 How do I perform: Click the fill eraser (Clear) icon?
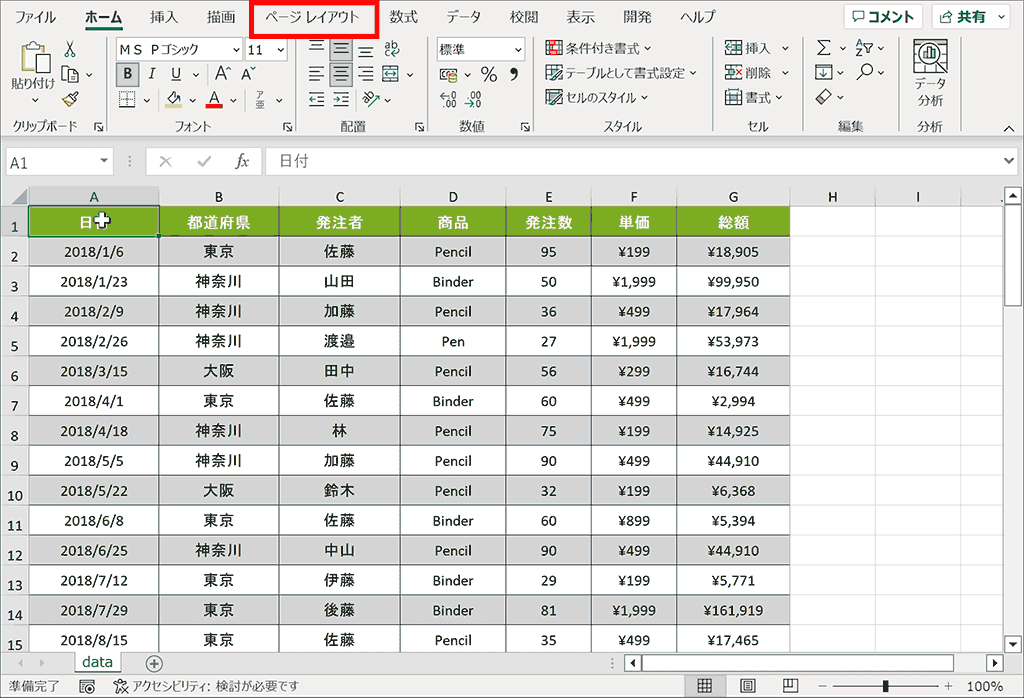(824, 96)
